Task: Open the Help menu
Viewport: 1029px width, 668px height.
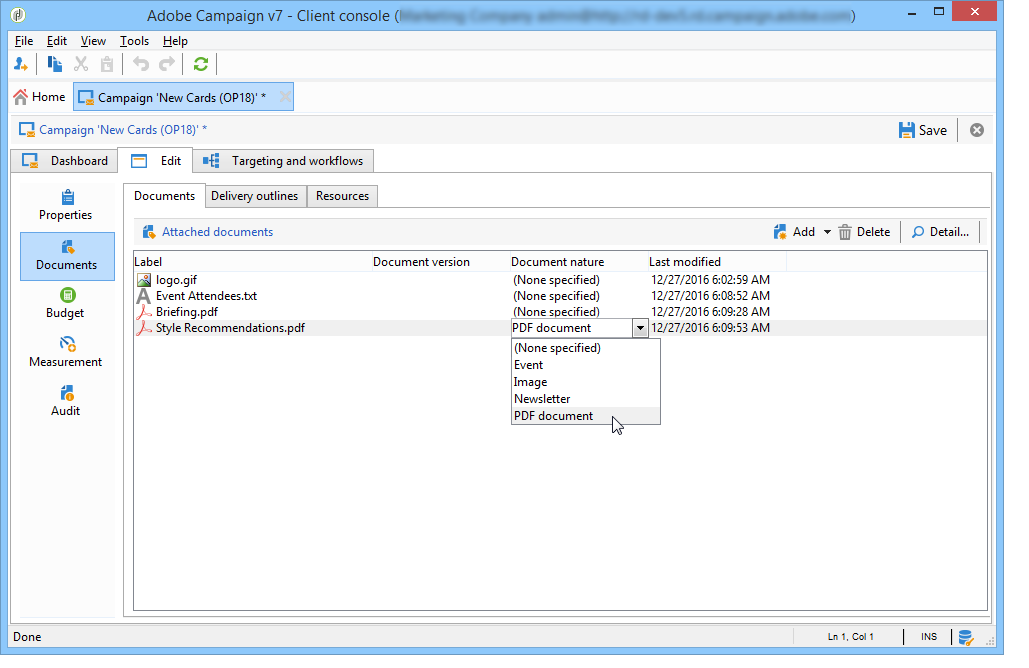Action: [x=175, y=41]
